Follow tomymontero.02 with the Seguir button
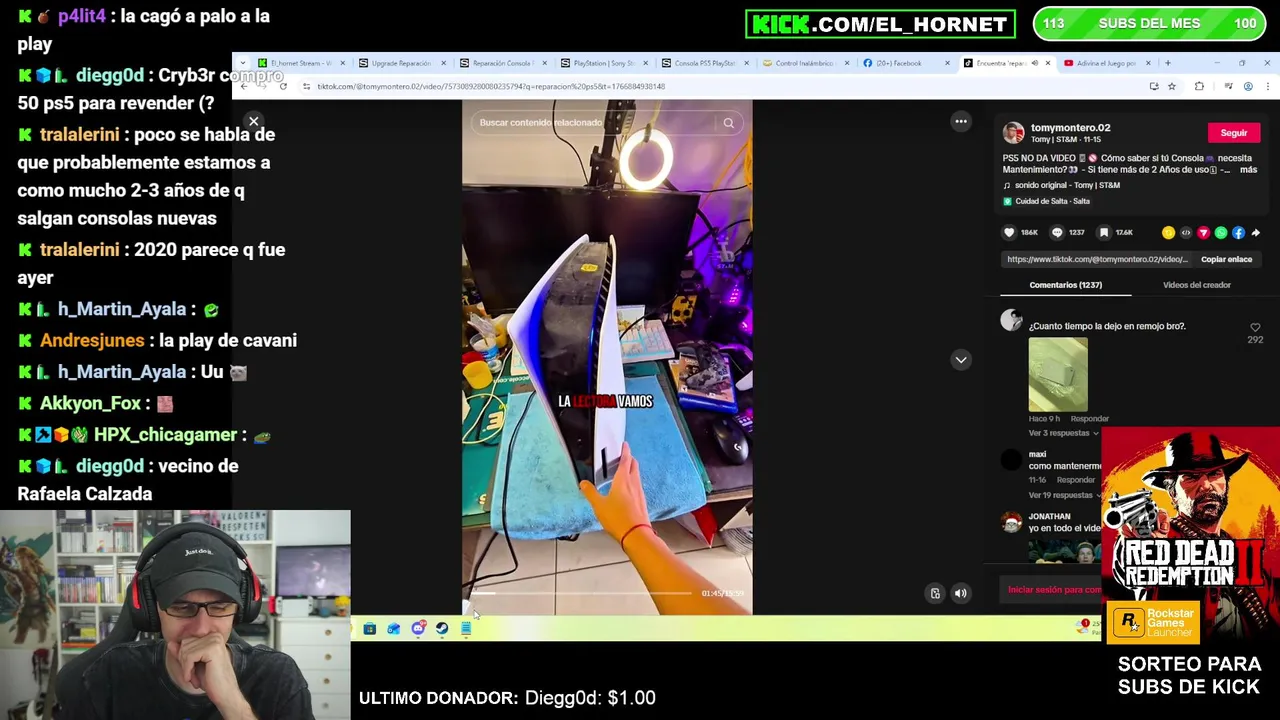 pyautogui.click(x=1233, y=133)
